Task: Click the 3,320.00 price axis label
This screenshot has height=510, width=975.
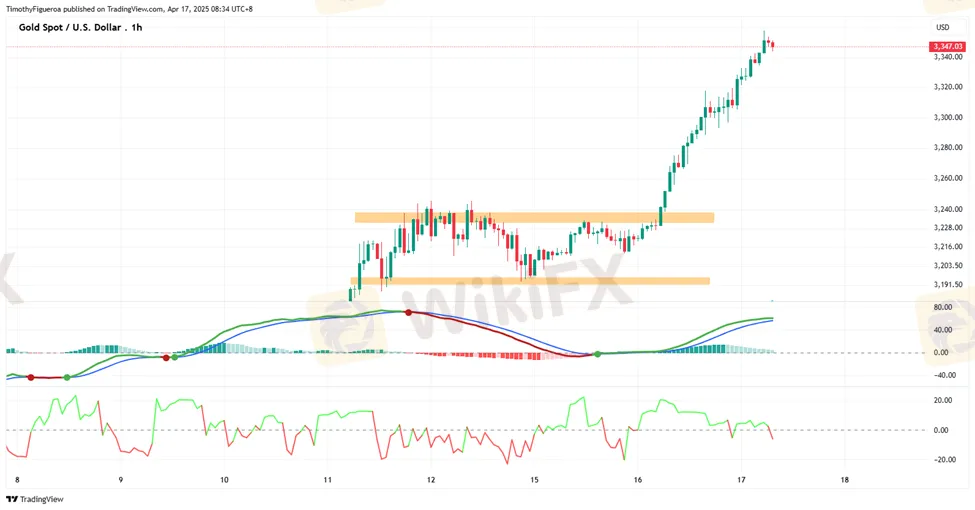Action: [948, 87]
